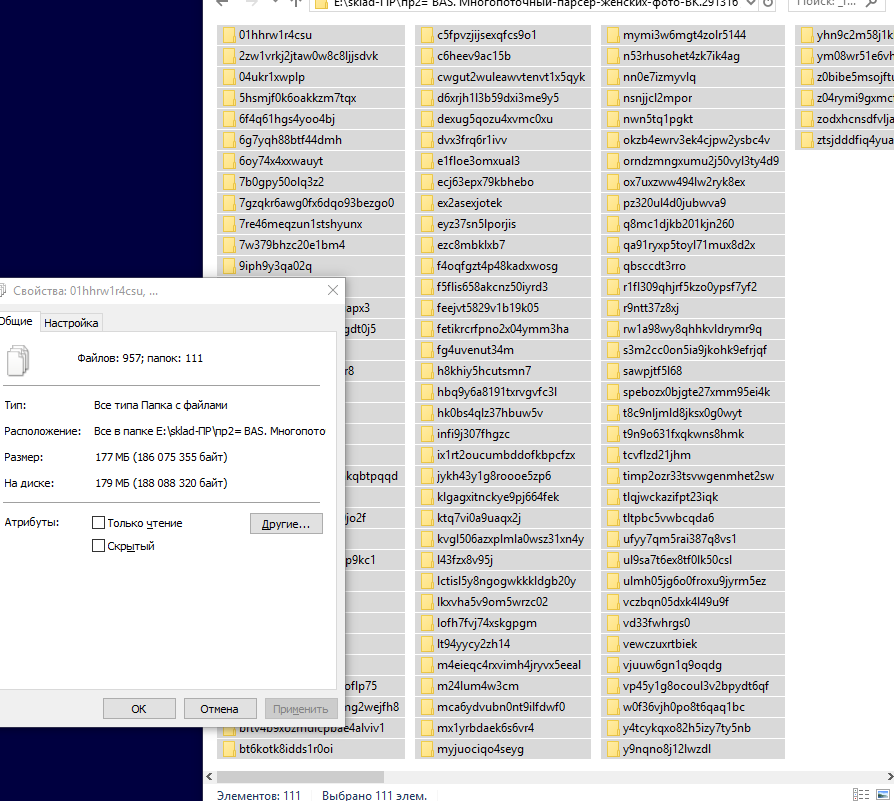
Task: Click folder icon of infi9j307fhgzc
Action: tap(427, 434)
